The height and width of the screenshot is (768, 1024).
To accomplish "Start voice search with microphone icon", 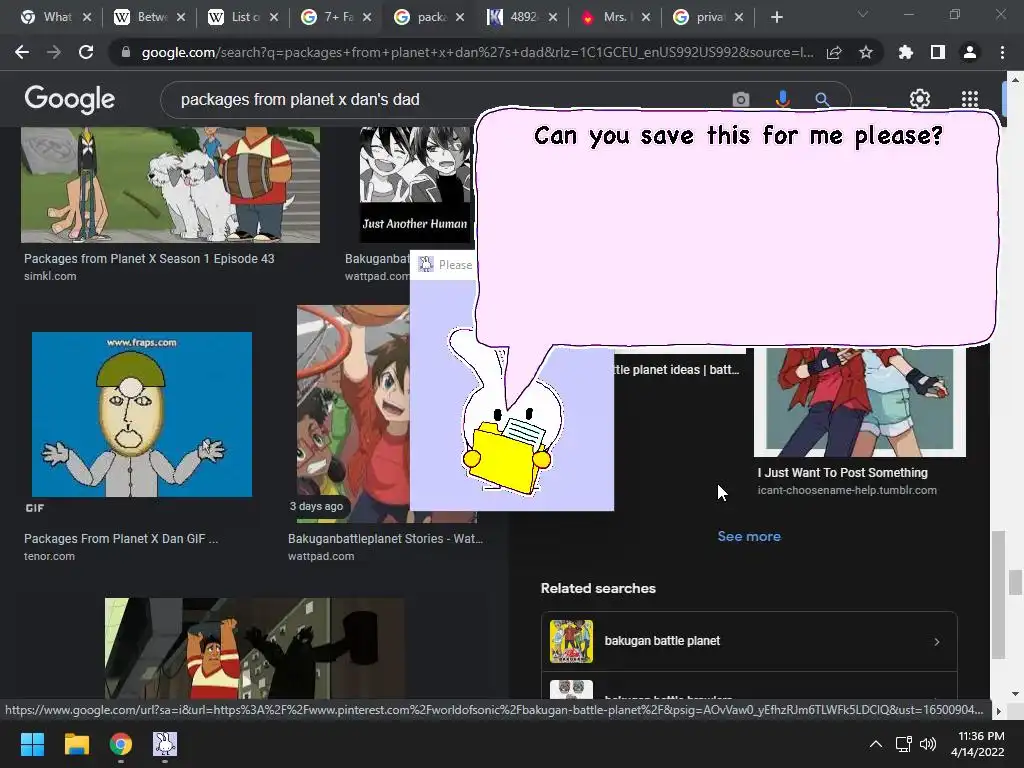I will tap(782, 99).
